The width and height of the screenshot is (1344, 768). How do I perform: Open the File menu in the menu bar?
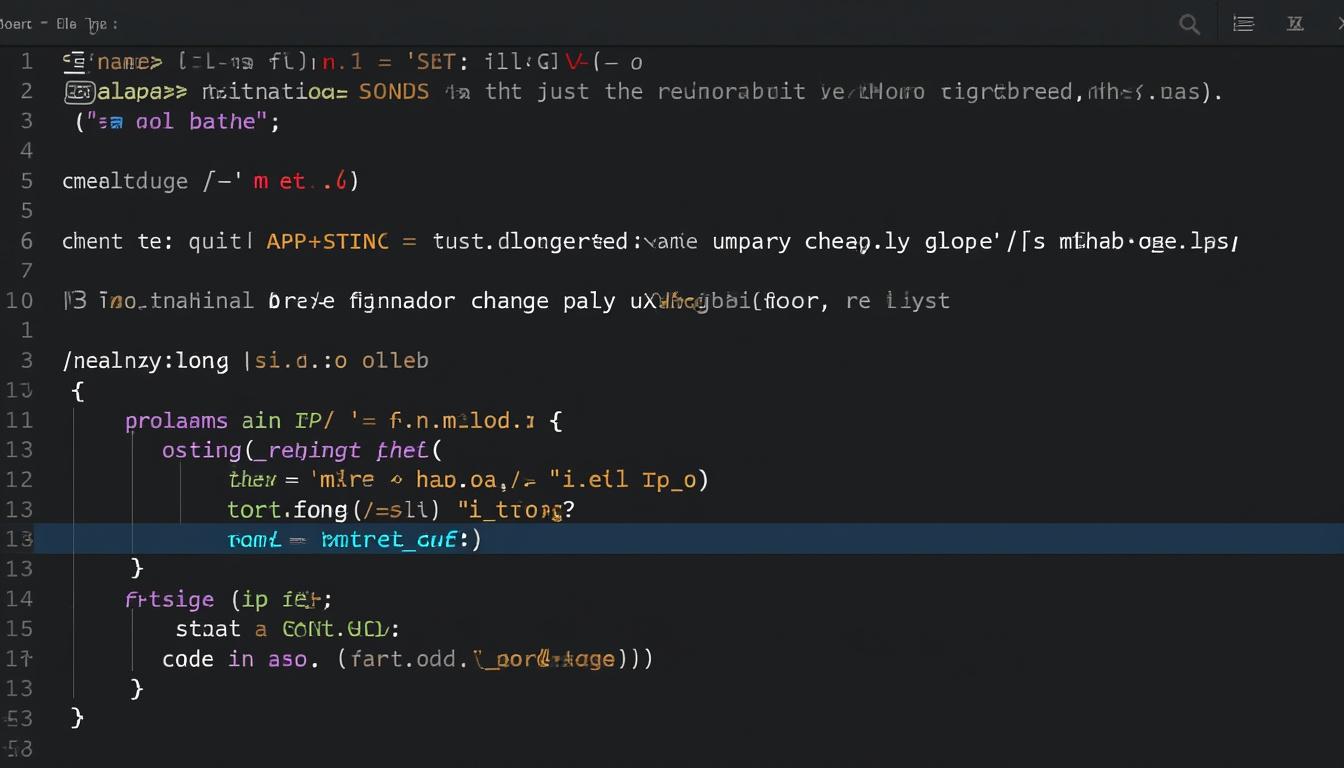65,23
